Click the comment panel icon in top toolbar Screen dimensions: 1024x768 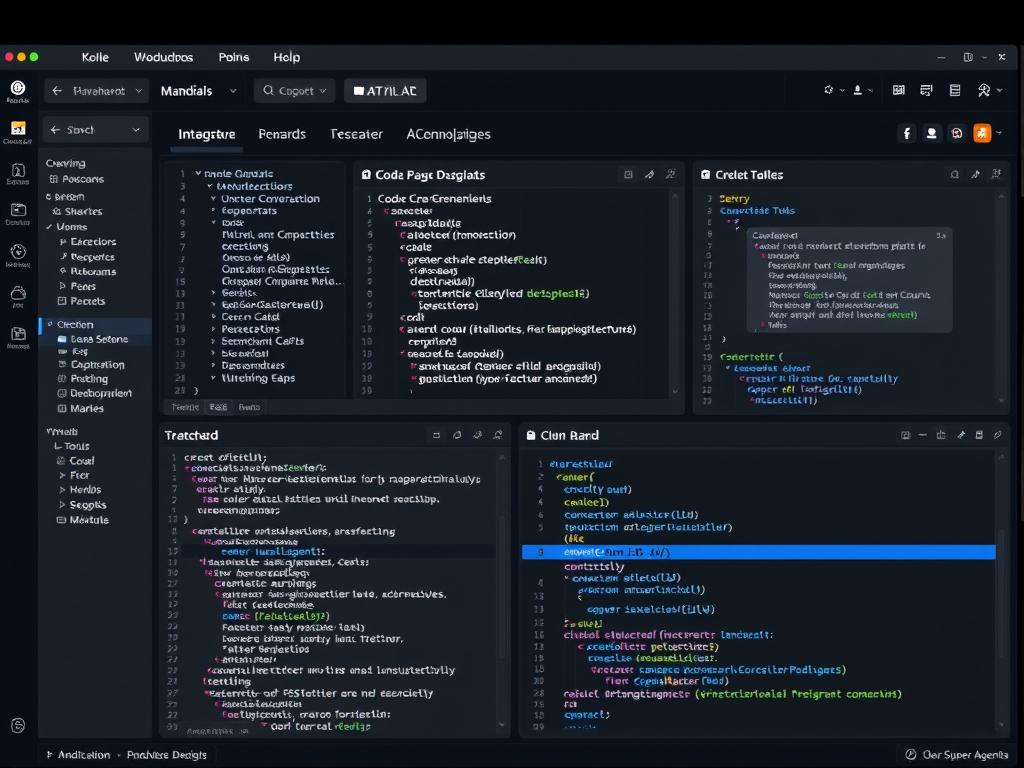pos(926,90)
